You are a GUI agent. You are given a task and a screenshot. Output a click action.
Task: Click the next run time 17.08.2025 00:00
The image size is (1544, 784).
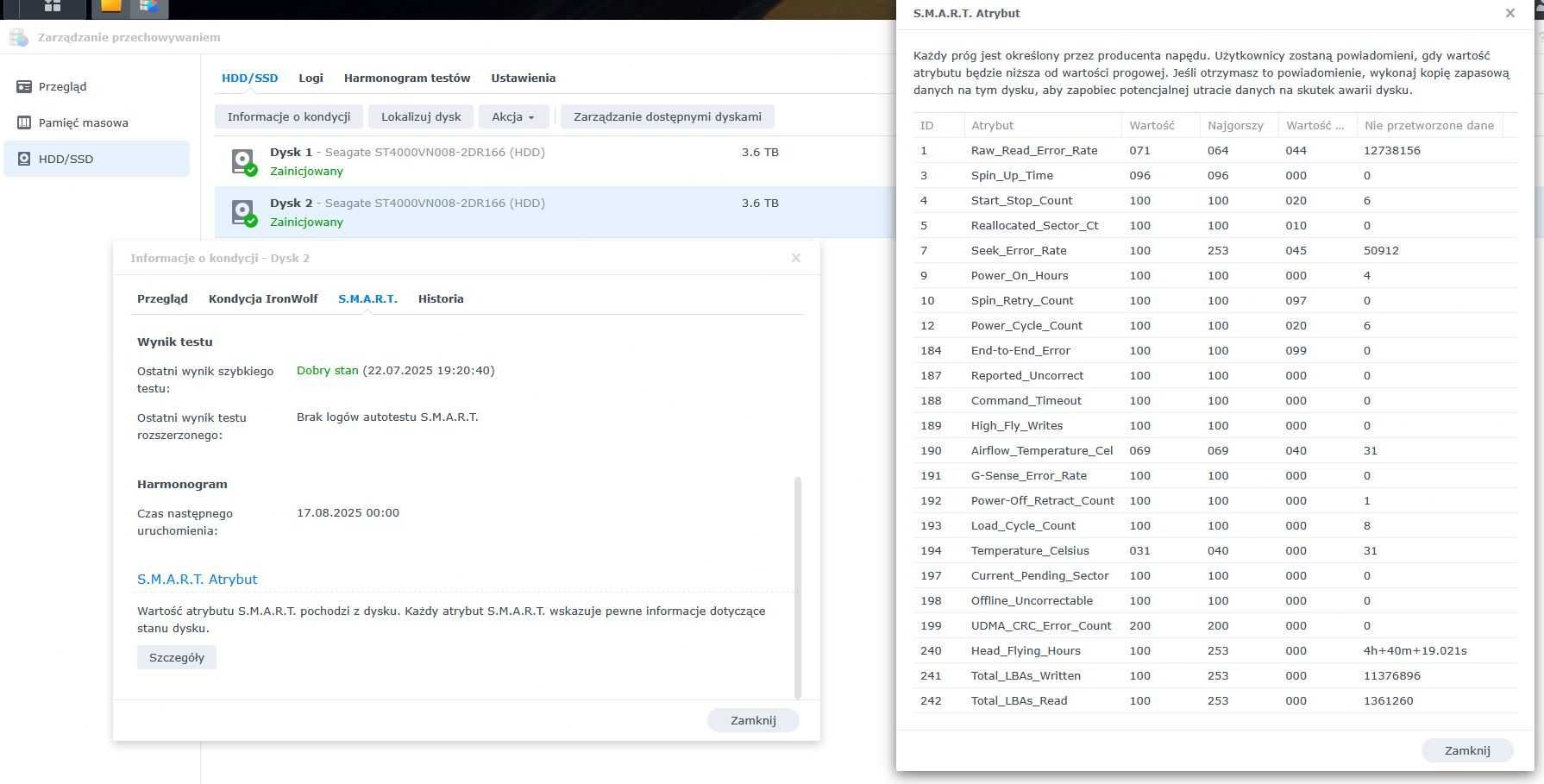click(348, 512)
